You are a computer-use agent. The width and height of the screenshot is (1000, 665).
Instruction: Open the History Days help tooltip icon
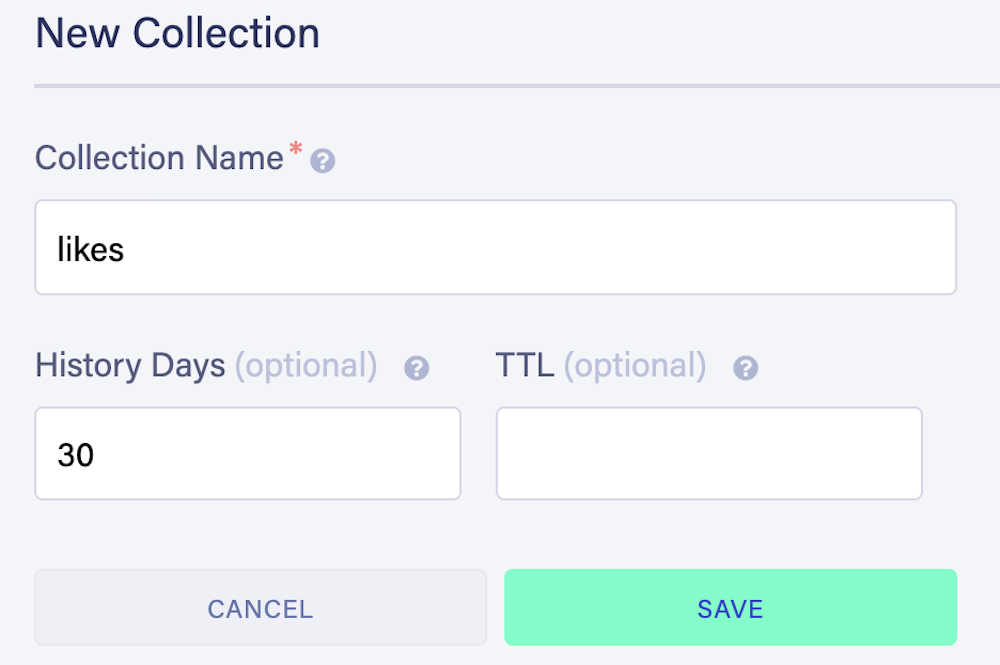coord(416,369)
